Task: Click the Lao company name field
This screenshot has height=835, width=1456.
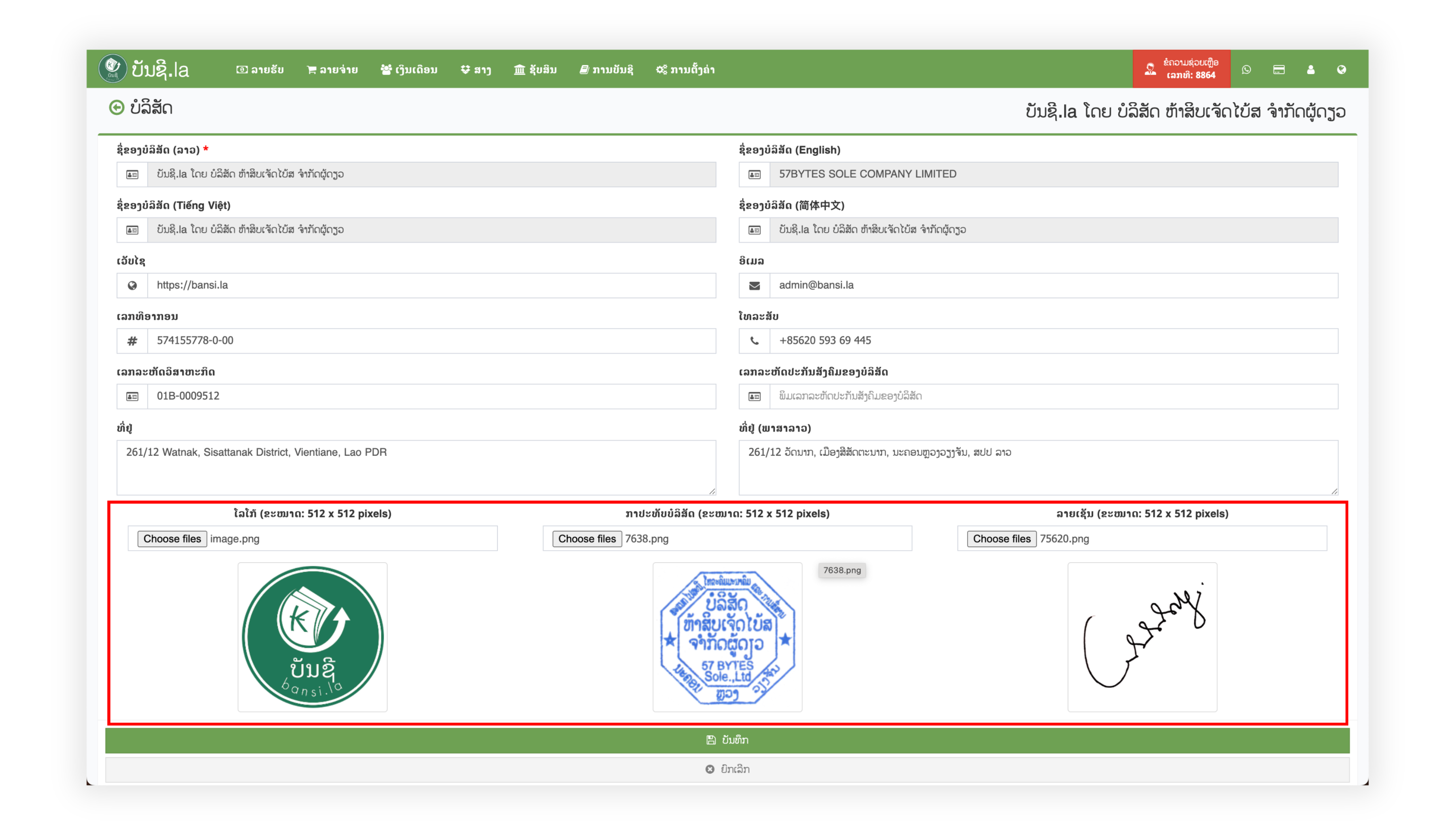Action: [432, 174]
